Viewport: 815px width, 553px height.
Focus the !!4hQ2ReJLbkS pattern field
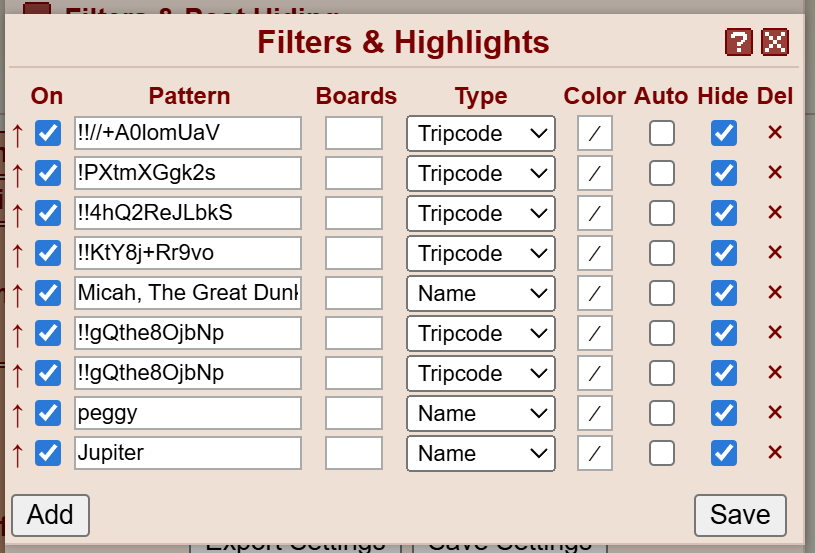tap(188, 213)
